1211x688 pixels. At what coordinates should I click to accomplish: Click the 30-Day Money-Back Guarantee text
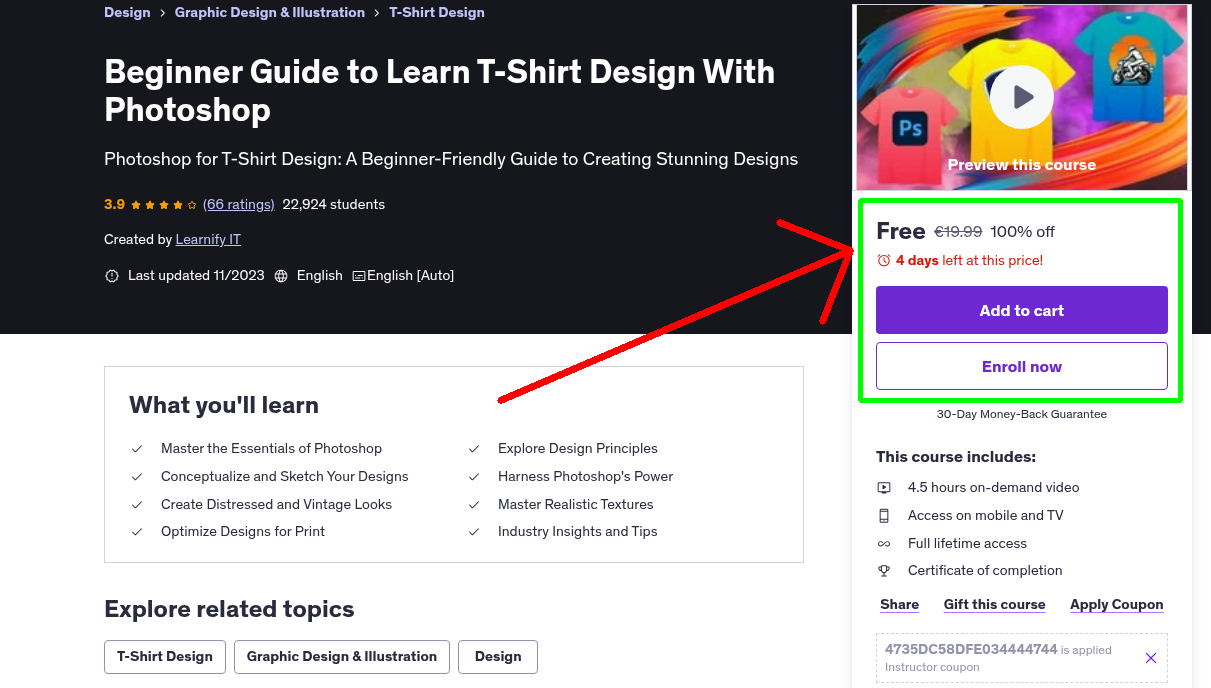pyautogui.click(x=1021, y=414)
